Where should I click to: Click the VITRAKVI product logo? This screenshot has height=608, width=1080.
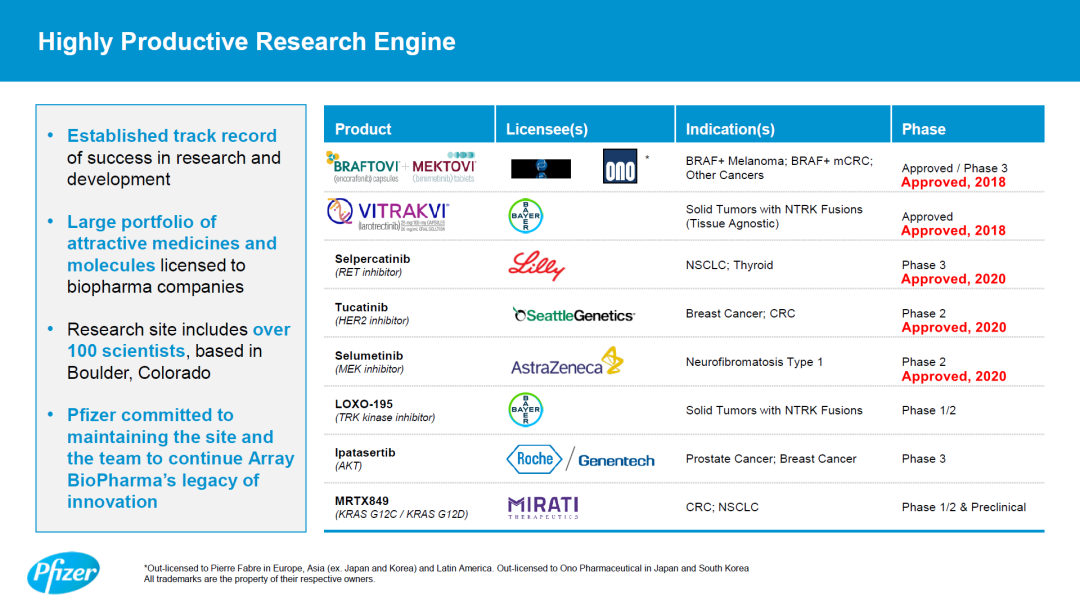pos(388,215)
